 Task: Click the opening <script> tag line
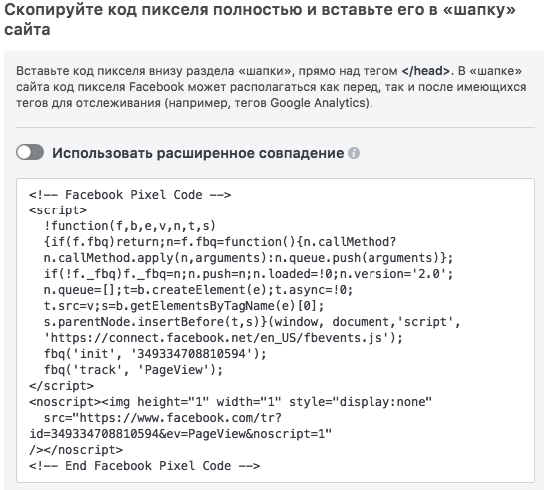click(58, 210)
